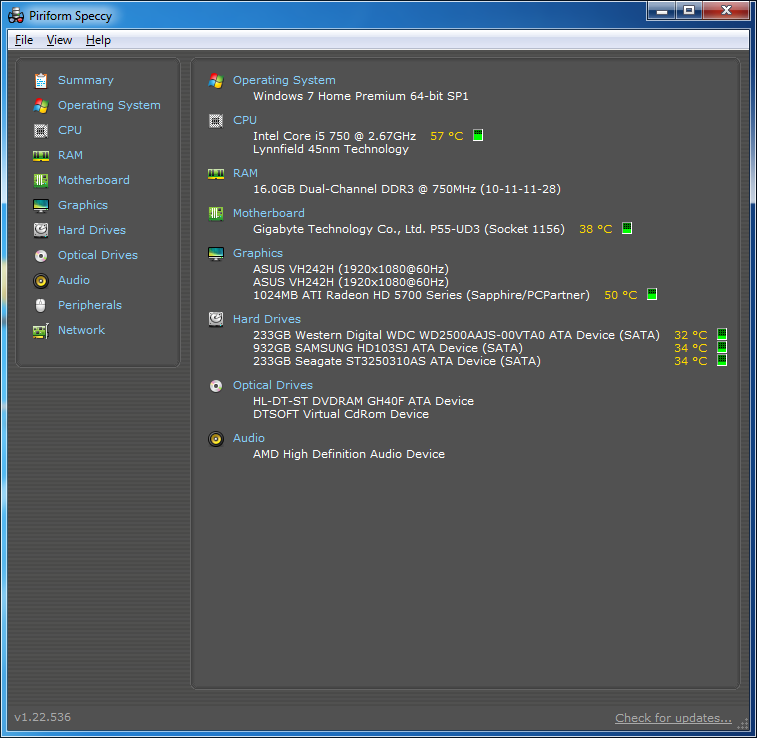Image resolution: width=757 pixels, height=738 pixels.
Task: Click the 32 °C Western Digital drive temperature
Action: pos(690,335)
